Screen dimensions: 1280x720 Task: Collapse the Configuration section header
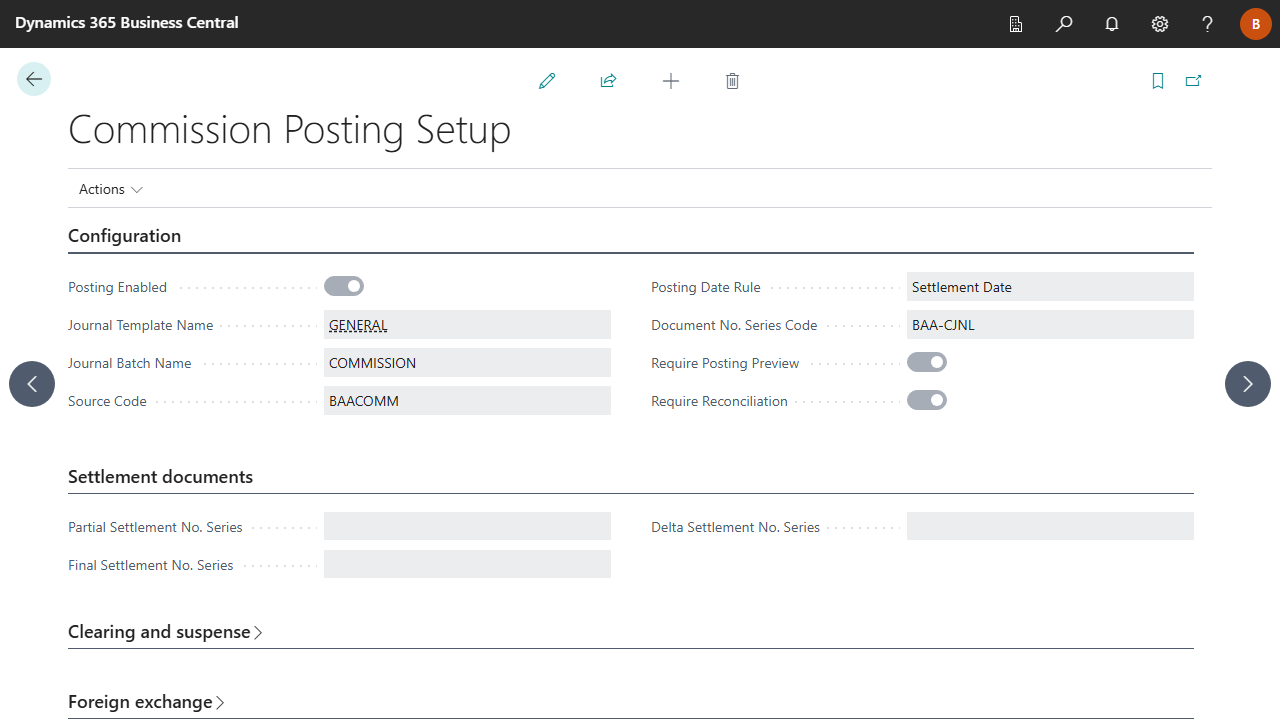click(125, 236)
